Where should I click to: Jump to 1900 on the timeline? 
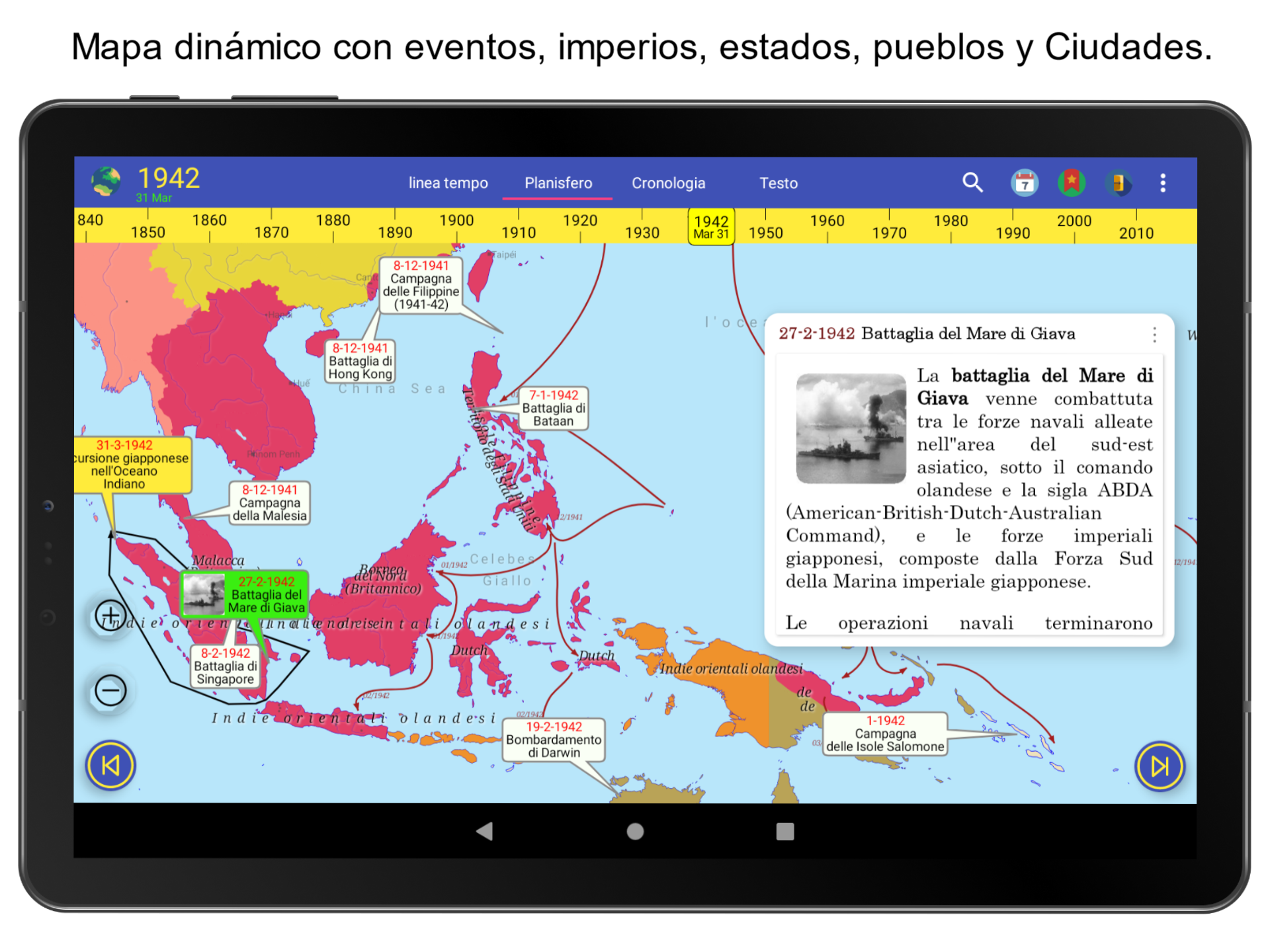[456, 220]
